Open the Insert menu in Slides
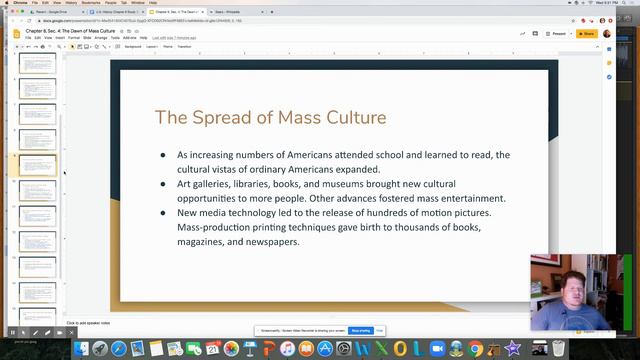640x360 pixels. 60,38
